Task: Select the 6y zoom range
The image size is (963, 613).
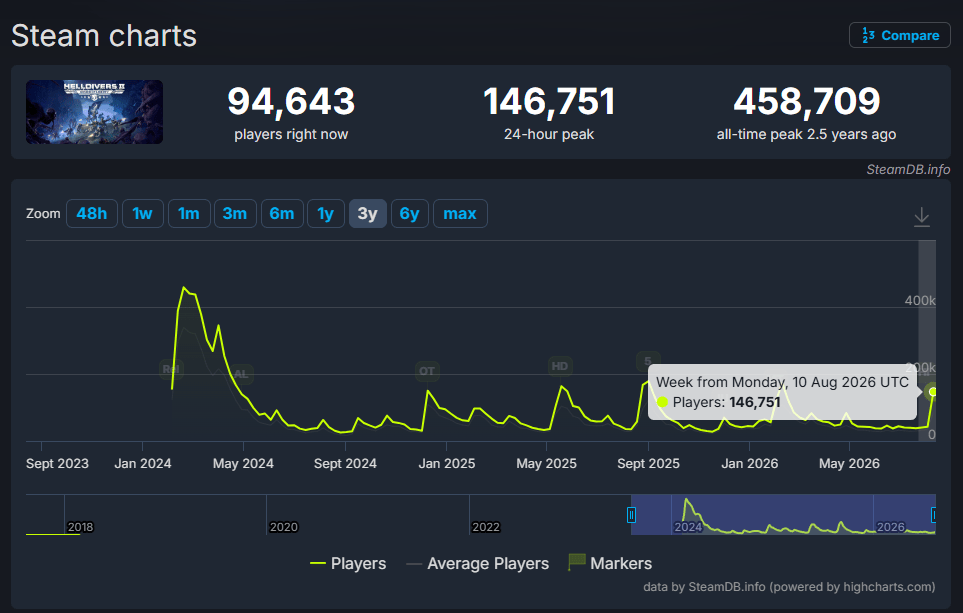Action: tap(410, 214)
